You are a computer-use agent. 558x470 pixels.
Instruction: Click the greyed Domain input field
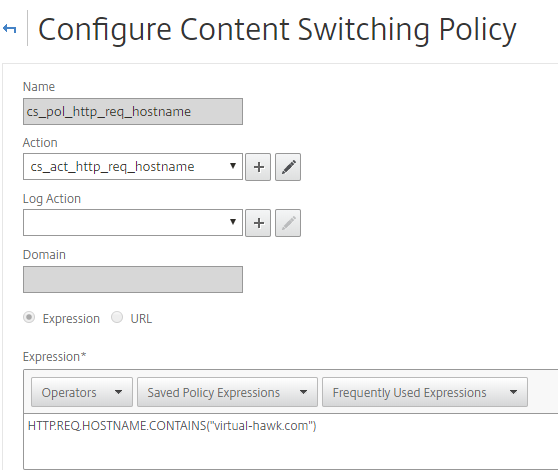133,279
